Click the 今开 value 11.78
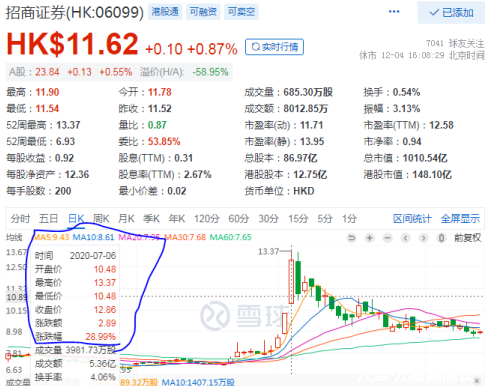Screen dimensions: 486x386 (x=160, y=92)
